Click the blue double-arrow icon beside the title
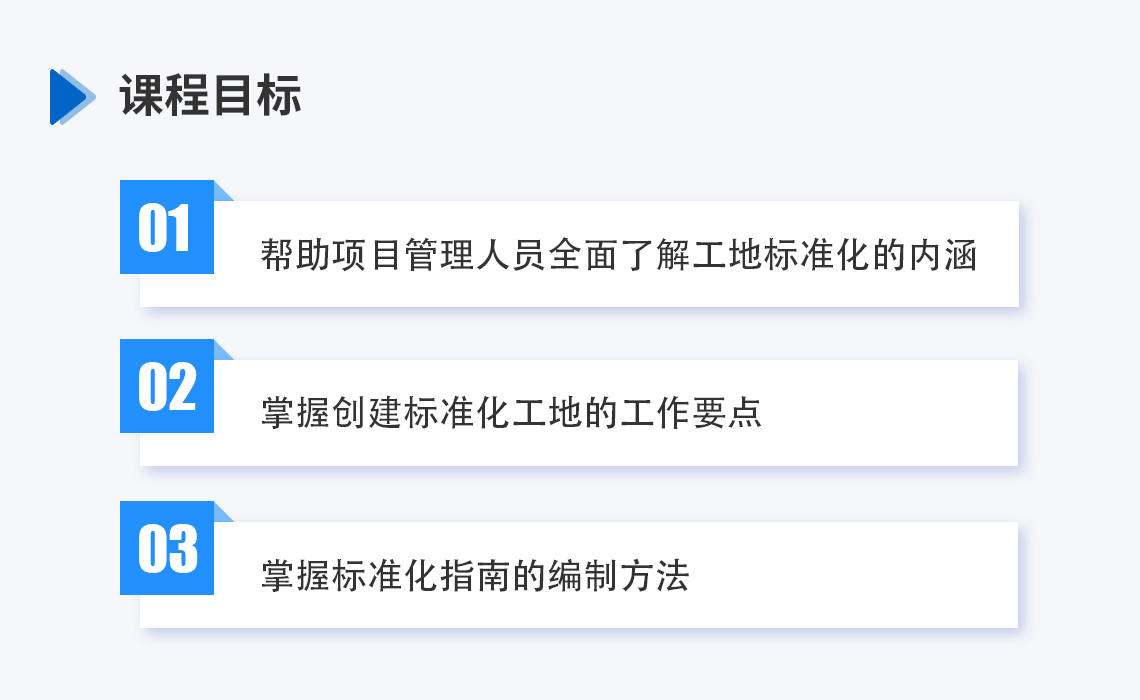This screenshot has width=1140, height=700. click(x=72, y=97)
